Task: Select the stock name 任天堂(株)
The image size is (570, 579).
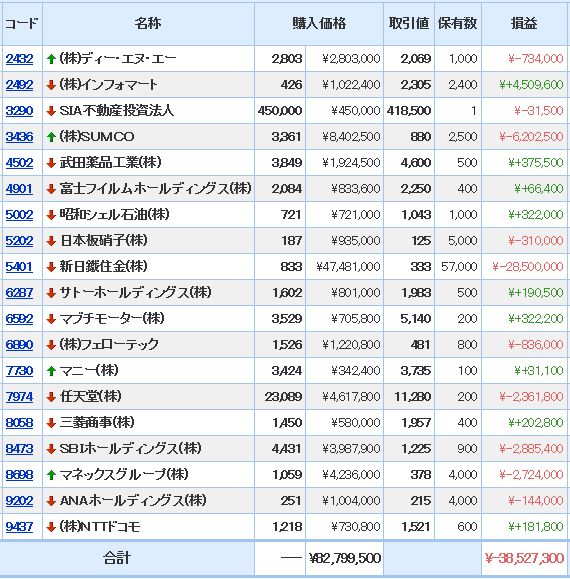Action: pyautogui.click(x=90, y=397)
